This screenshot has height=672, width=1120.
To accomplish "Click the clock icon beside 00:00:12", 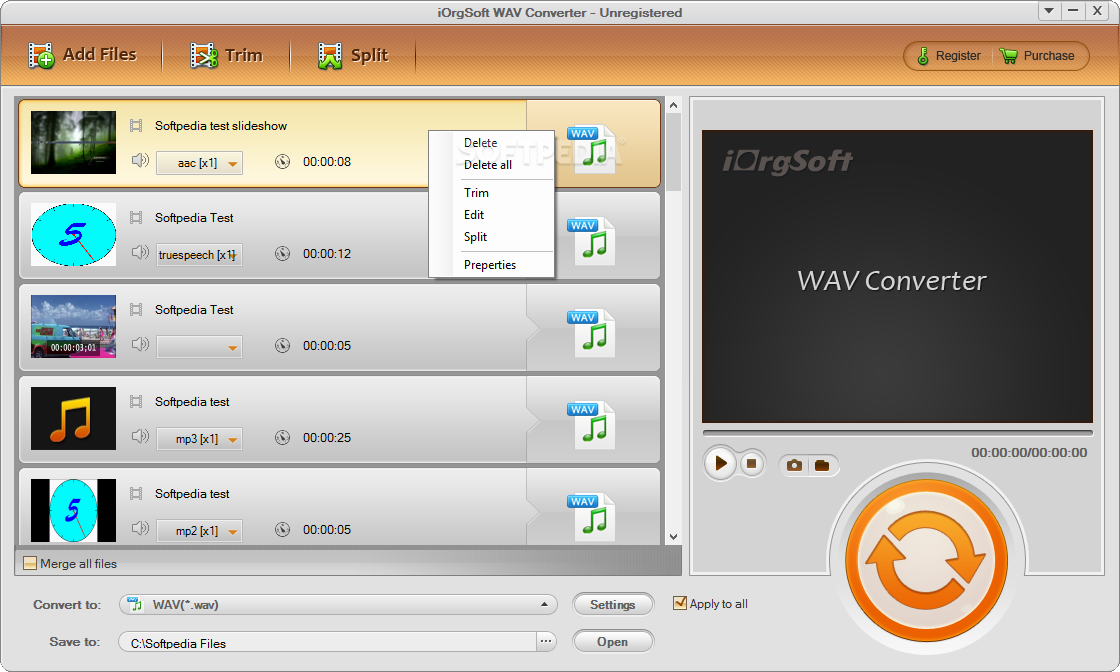I will [x=283, y=254].
